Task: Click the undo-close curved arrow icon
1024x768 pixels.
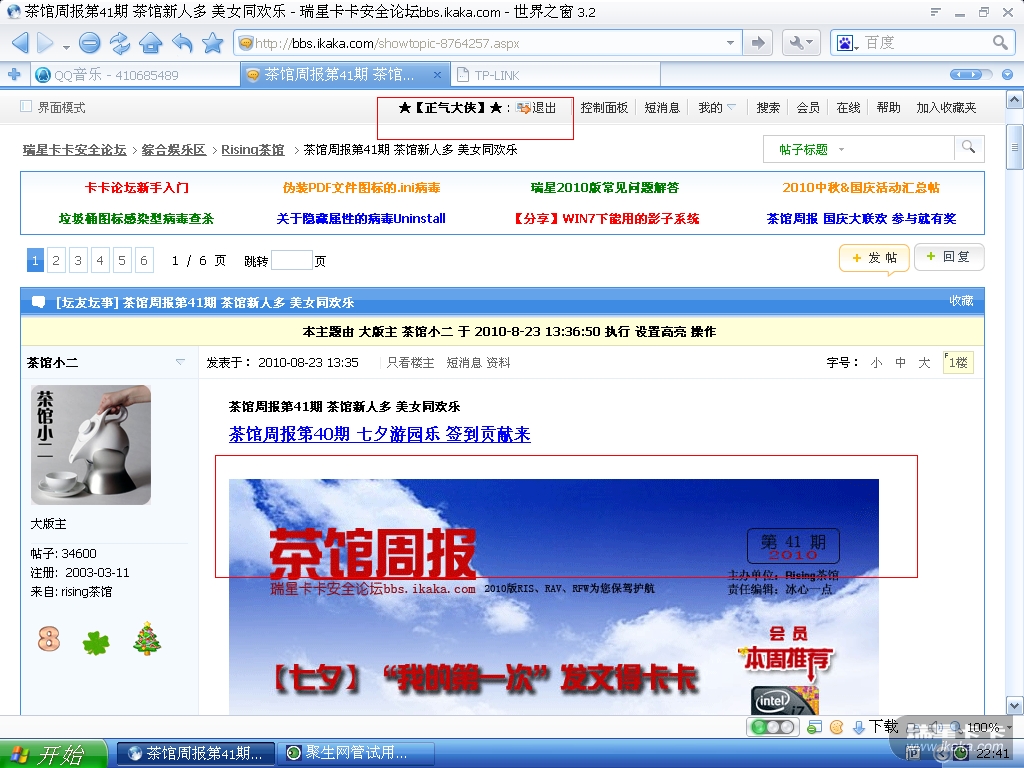Action: 182,43
